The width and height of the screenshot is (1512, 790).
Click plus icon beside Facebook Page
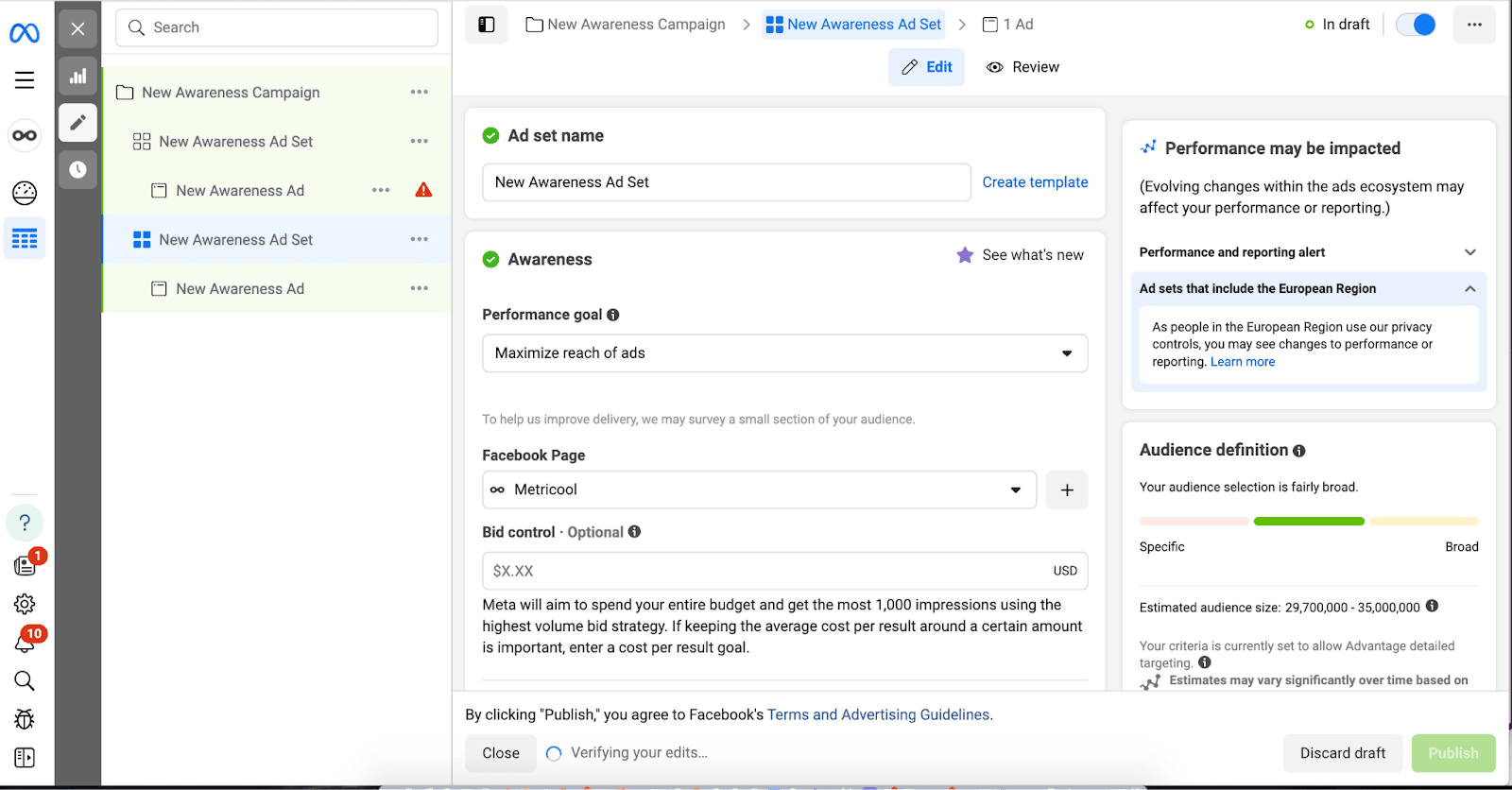click(1067, 489)
